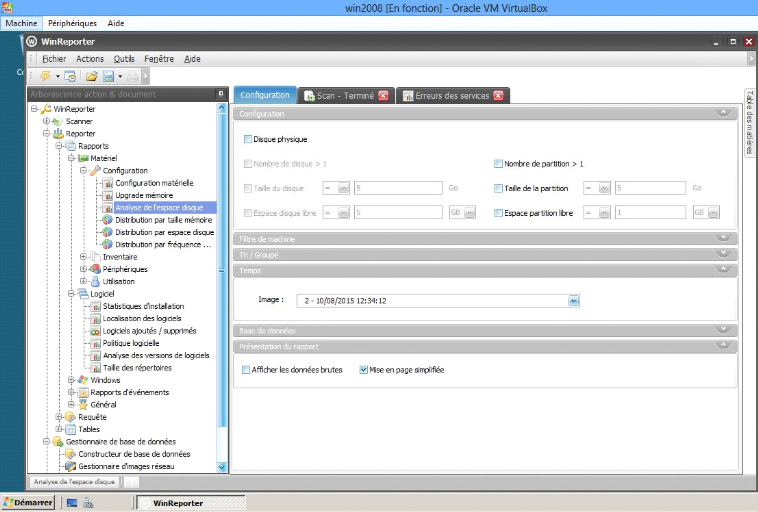Click the save diskette toolbar icon
The height and width of the screenshot is (512, 758).
(108, 76)
